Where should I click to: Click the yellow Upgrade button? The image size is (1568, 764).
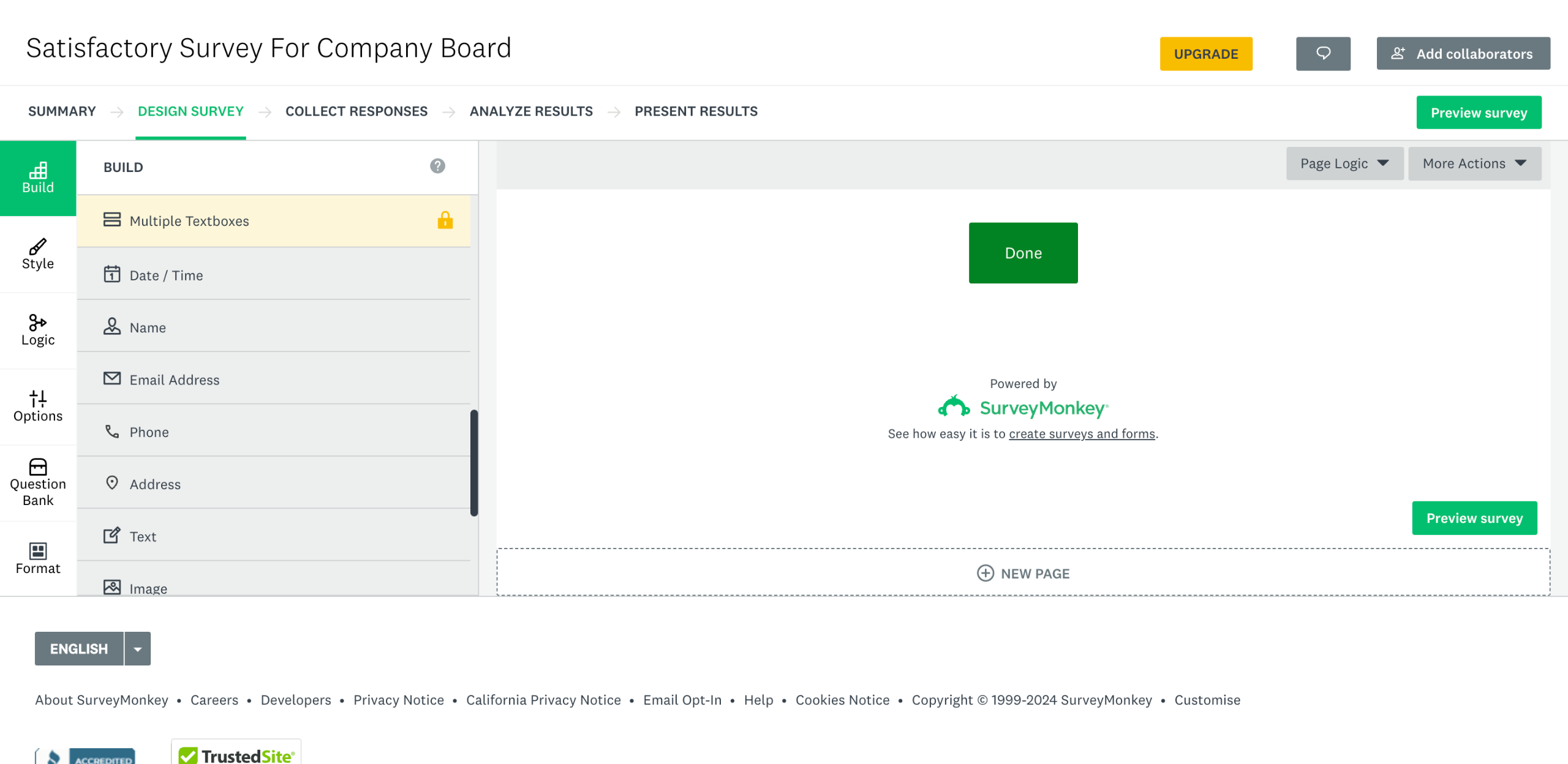click(1205, 54)
